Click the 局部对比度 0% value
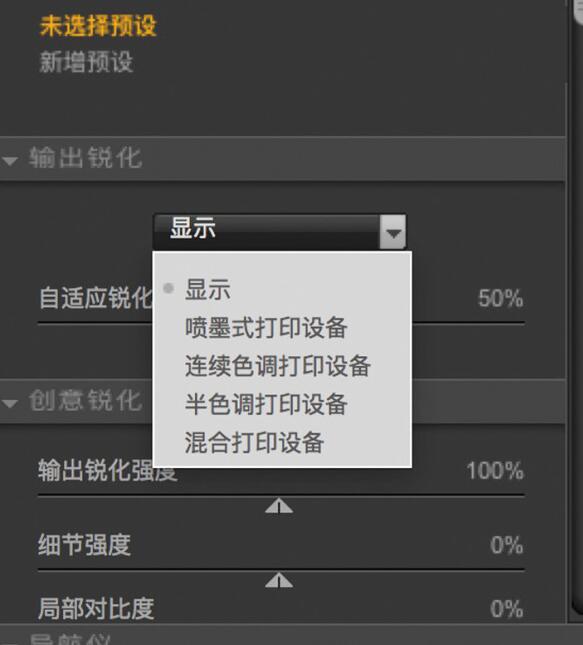The height and width of the screenshot is (645, 583). 507,609
